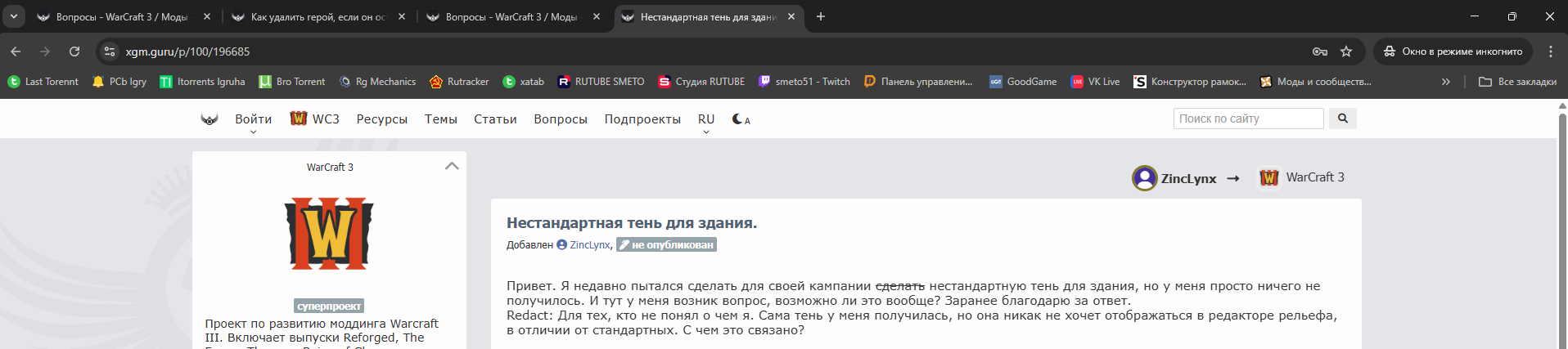The height and width of the screenshot is (349, 1568).
Task: Open 'Моды и сообществ...' bookmark
Action: tap(1316, 82)
